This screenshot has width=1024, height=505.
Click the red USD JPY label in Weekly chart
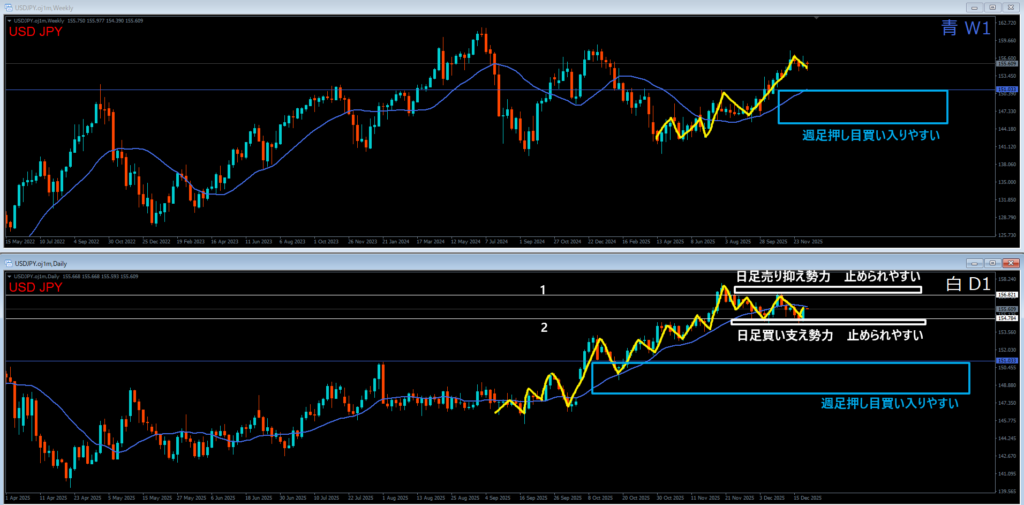(x=37, y=32)
